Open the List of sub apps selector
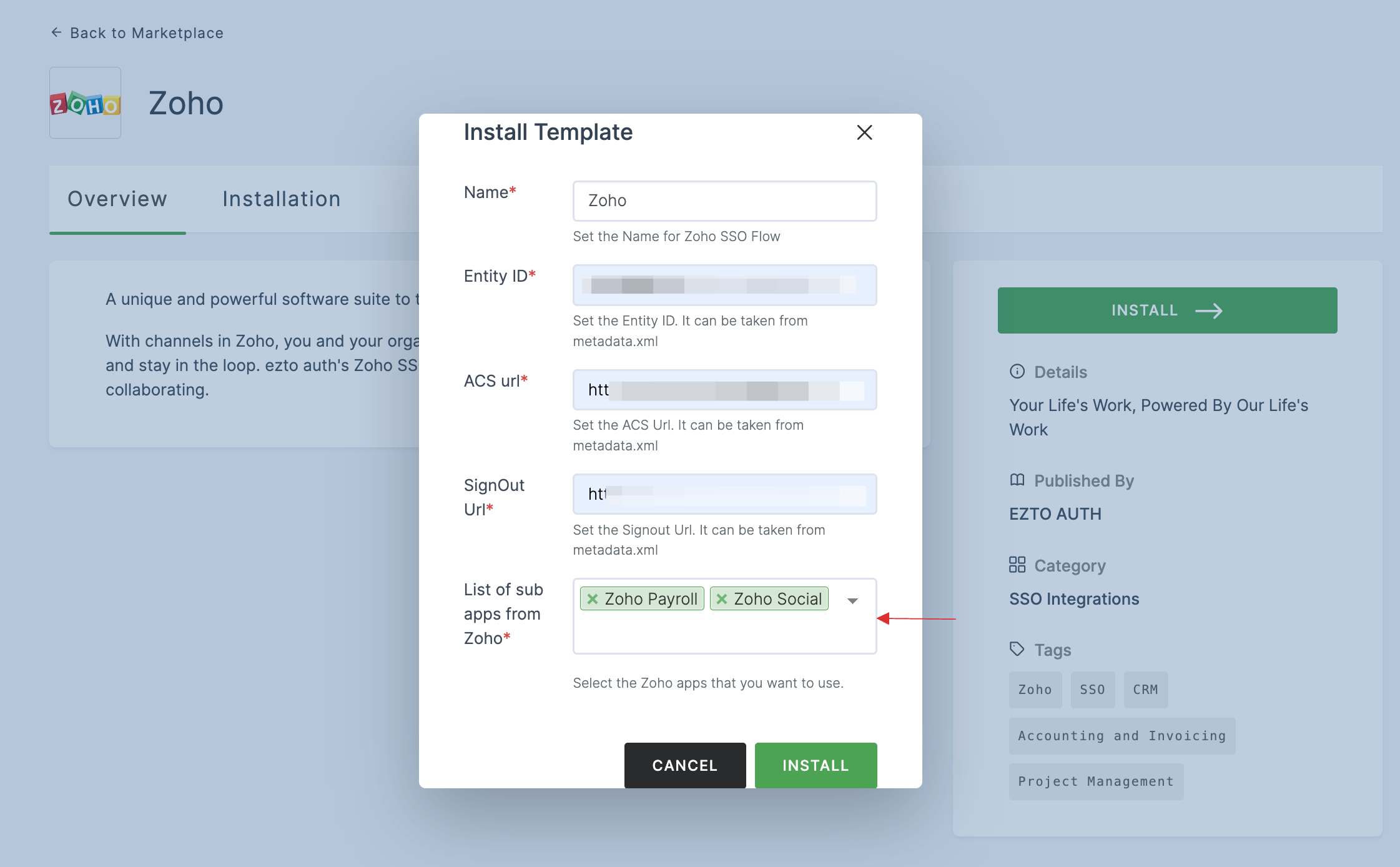 [852, 599]
